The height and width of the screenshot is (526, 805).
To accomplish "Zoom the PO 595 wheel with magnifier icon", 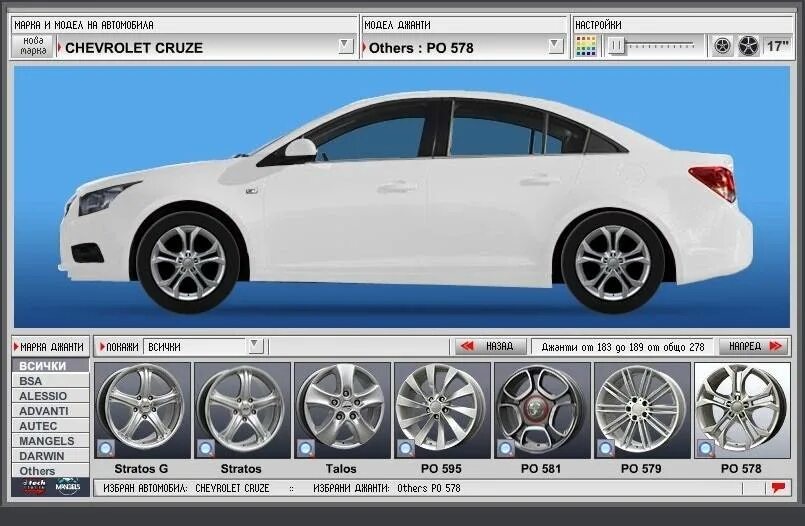I will pyautogui.click(x=406, y=449).
